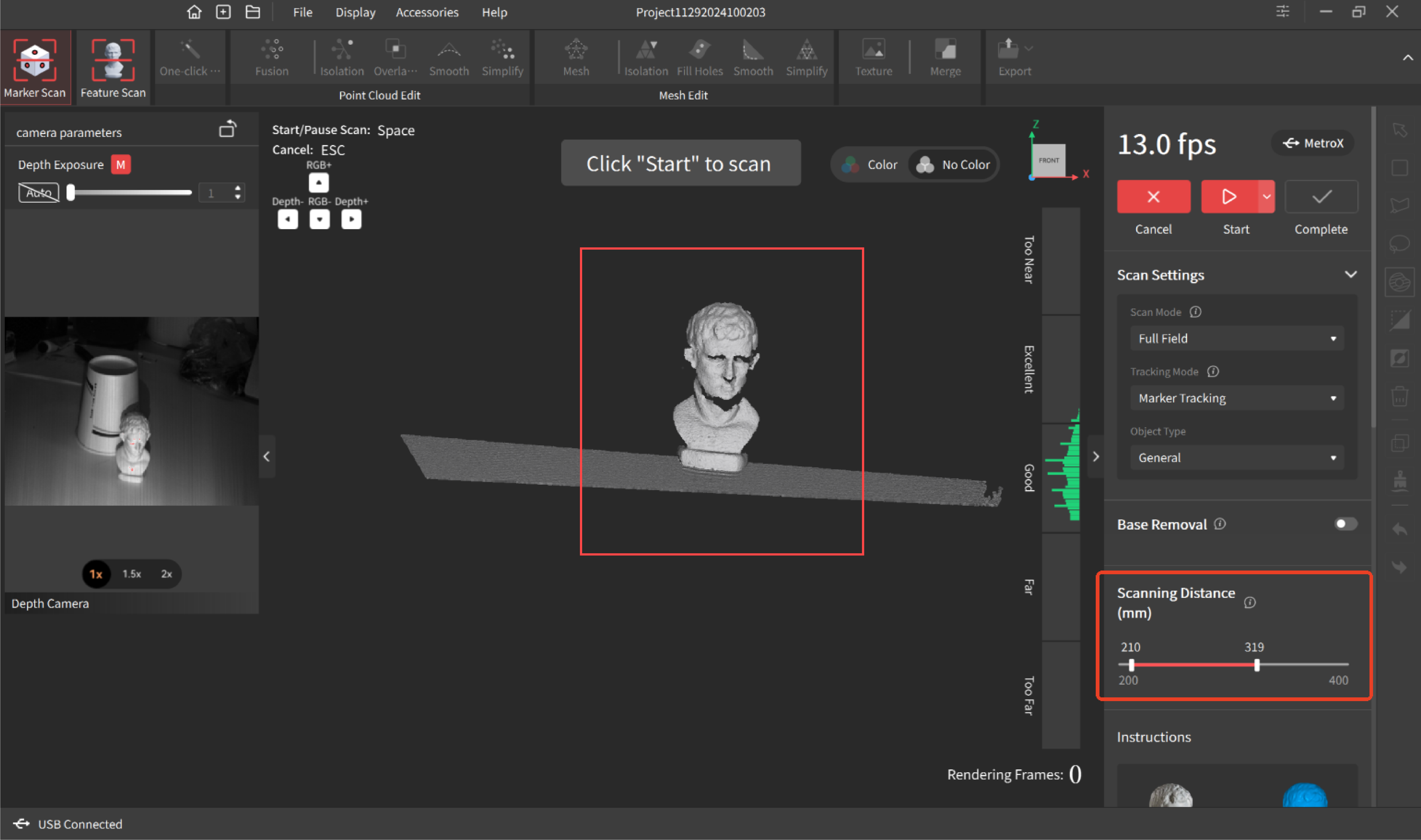1421x840 pixels.
Task: Toggle the Auto depth exposure button
Action: tap(39, 193)
